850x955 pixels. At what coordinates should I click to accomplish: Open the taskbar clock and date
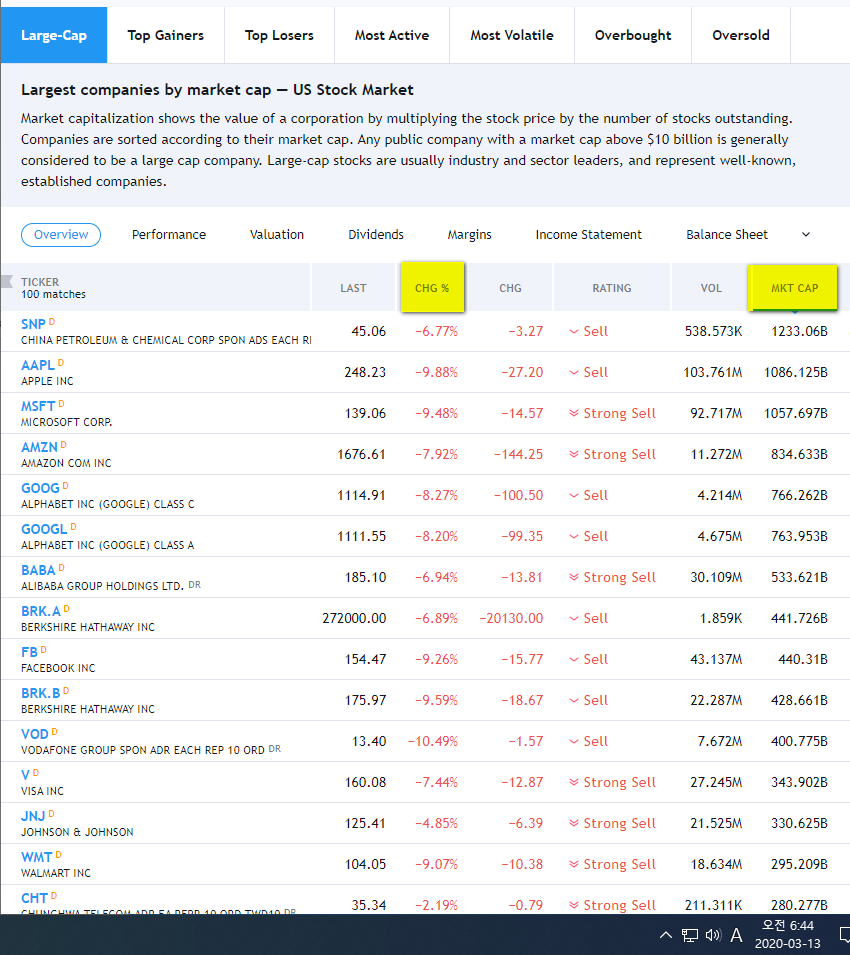(x=788, y=934)
